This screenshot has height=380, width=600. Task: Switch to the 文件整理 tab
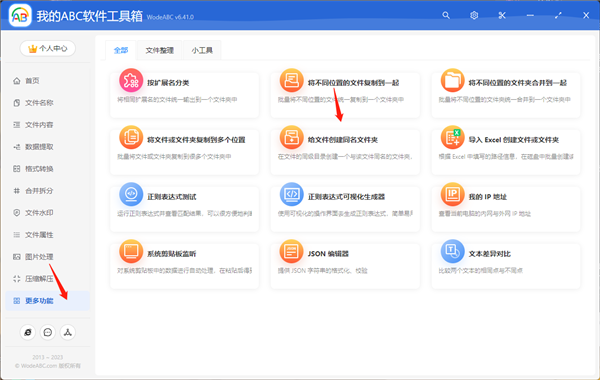[160, 50]
